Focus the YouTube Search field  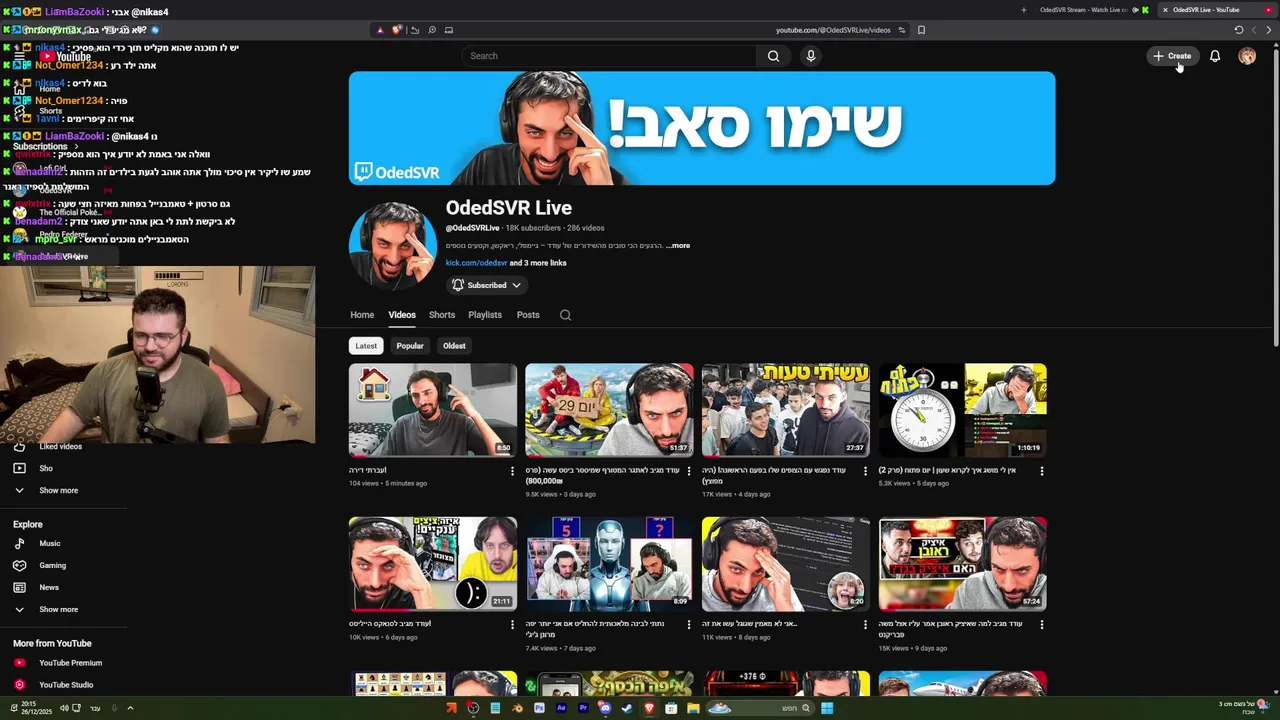[x=611, y=56]
